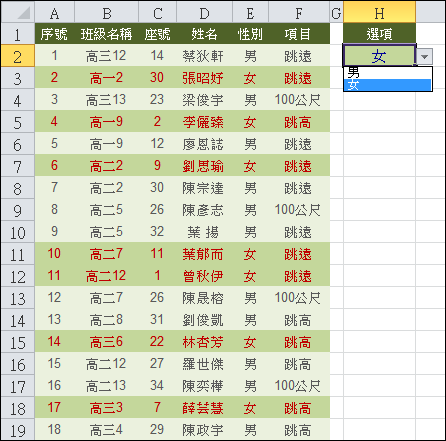This screenshot has width=446, height=441.
Task: Select the name cell 梁俊宇
Action: (x=204, y=100)
